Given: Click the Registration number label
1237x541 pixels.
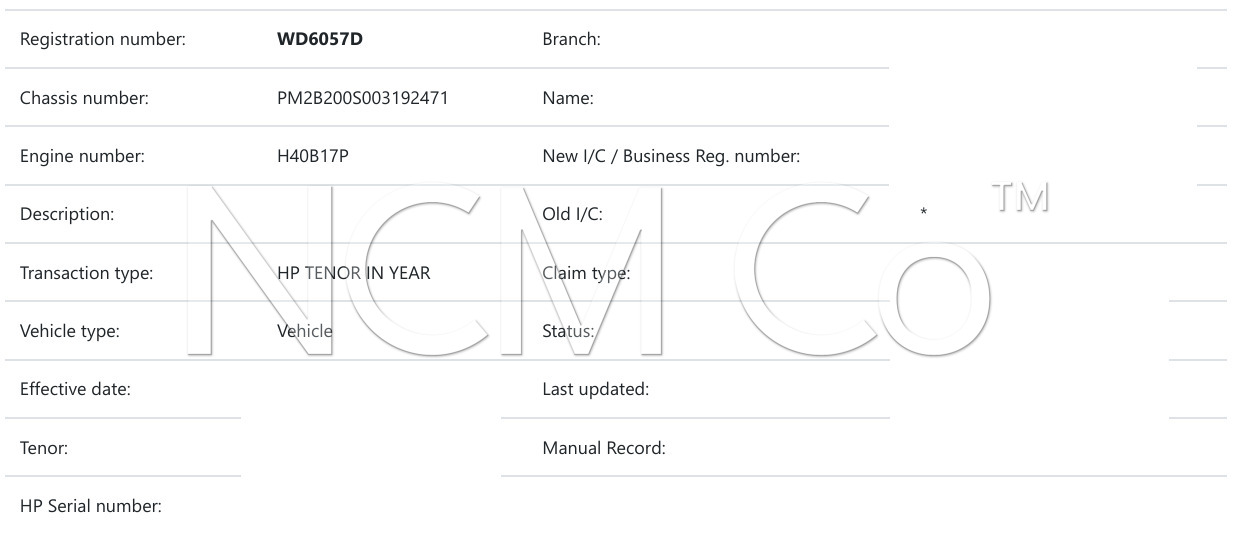Looking at the screenshot, I should coord(103,40).
